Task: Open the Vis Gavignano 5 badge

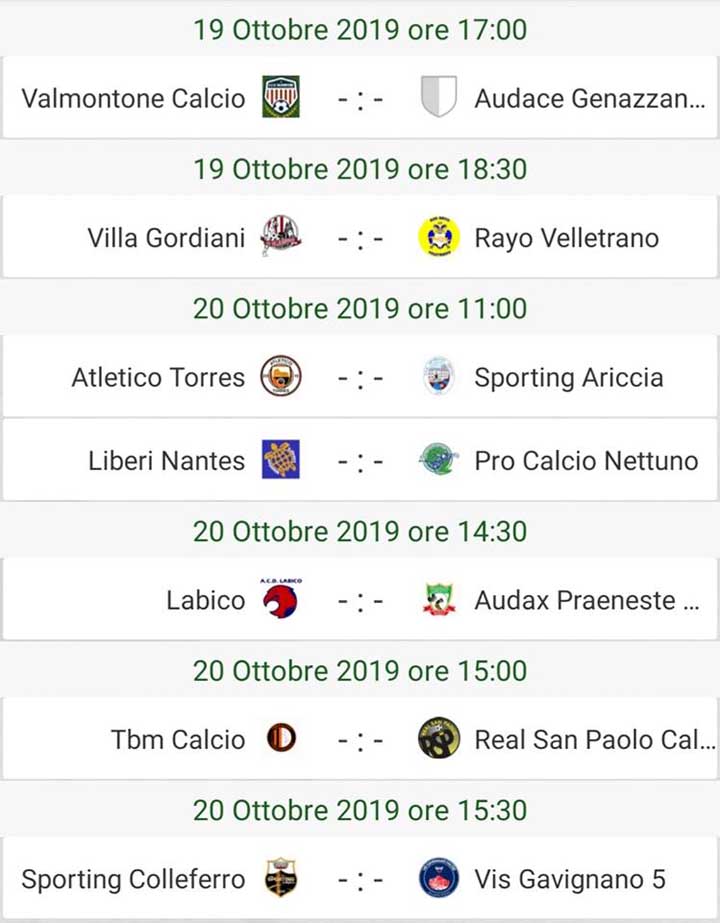Action: click(x=439, y=879)
